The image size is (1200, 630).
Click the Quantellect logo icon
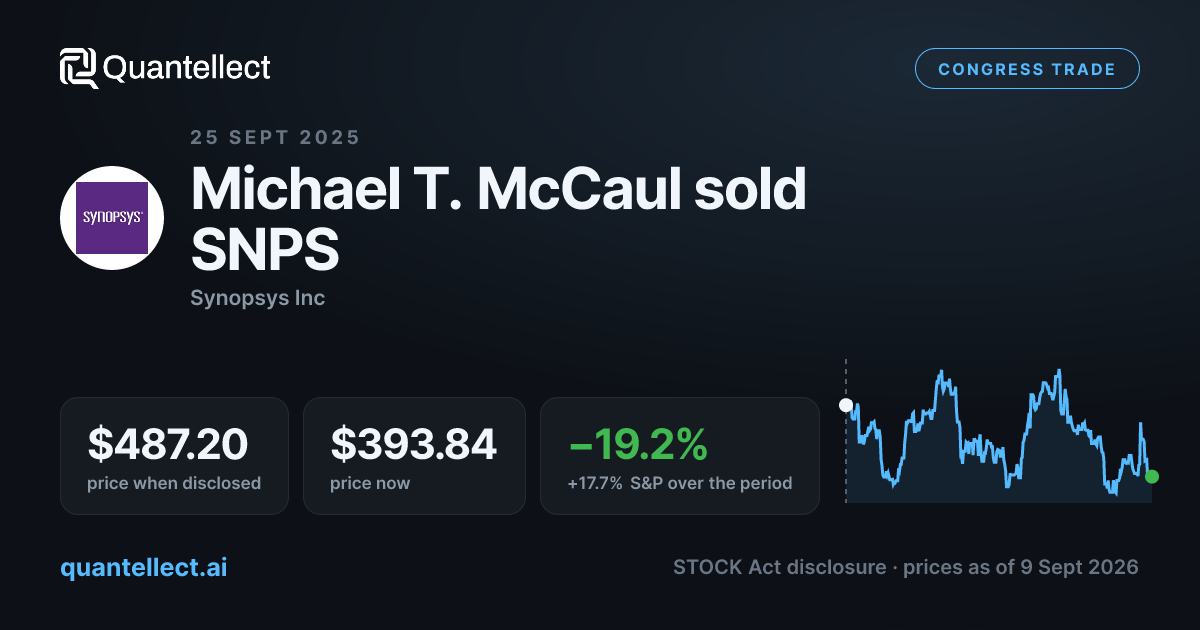click(79, 68)
